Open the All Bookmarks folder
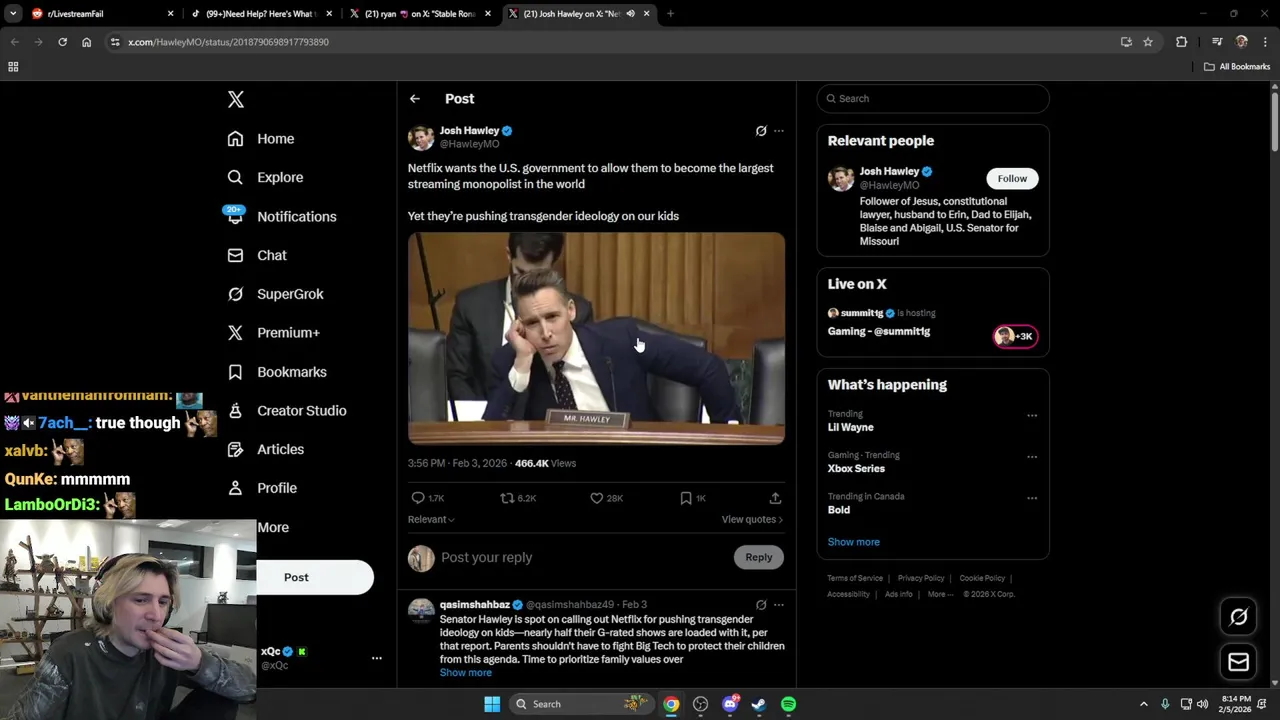Image resolution: width=1280 pixels, height=720 pixels. [x=1237, y=67]
